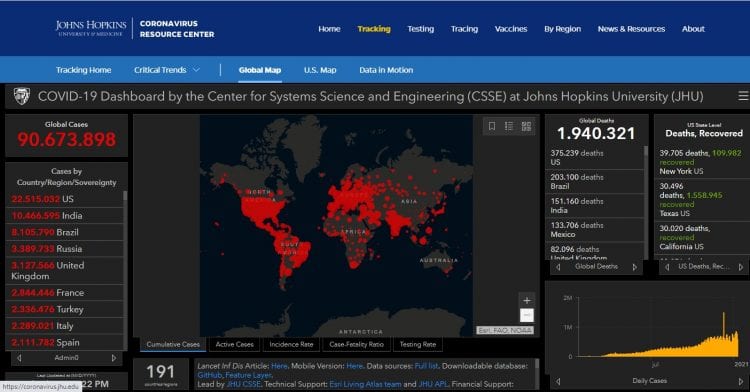The height and width of the screenshot is (392, 750).
Task: Go to Tracking Home
Action: [83, 70]
